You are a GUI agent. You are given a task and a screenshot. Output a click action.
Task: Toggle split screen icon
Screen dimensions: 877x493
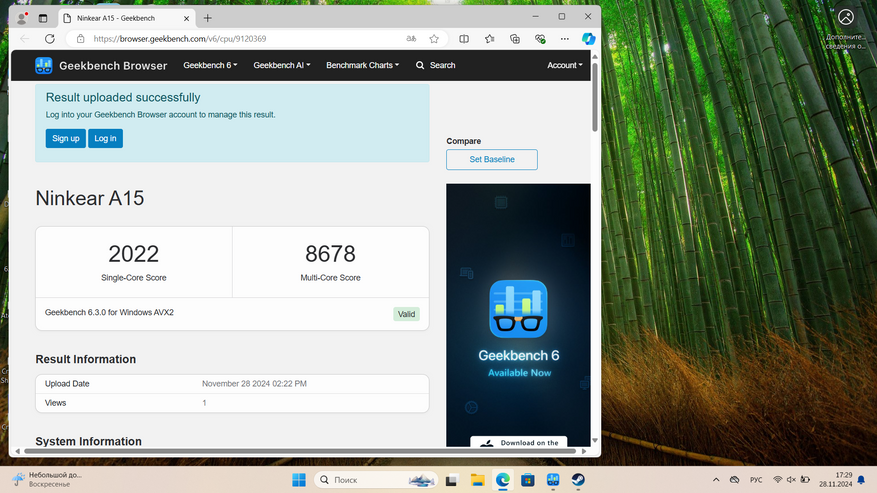[x=464, y=39]
